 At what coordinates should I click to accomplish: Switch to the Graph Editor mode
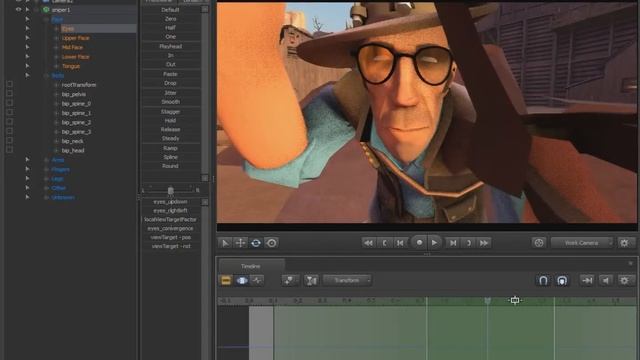point(257,280)
